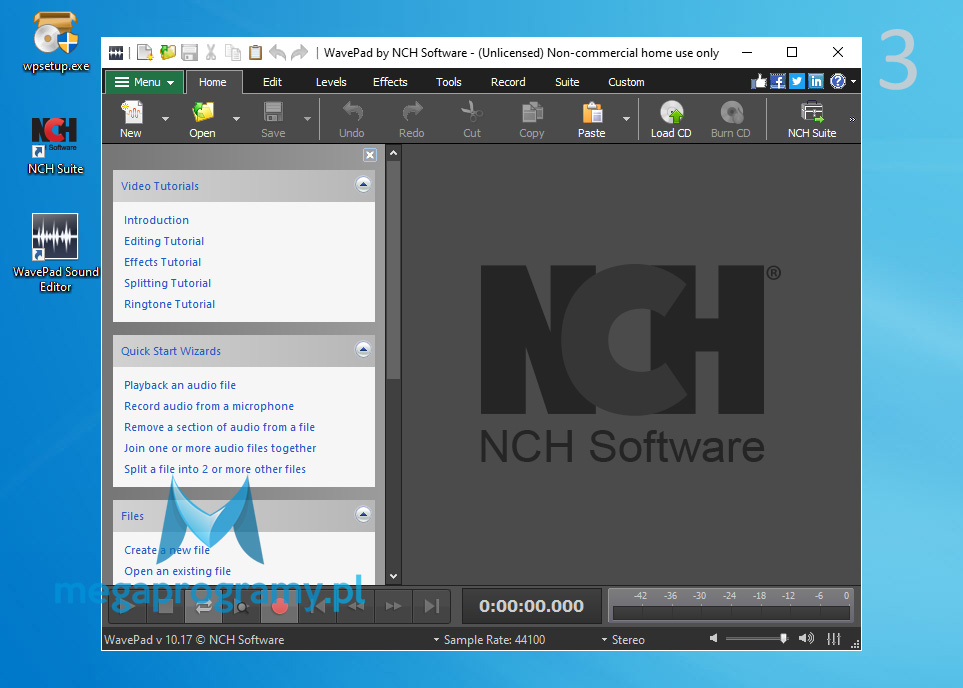This screenshot has width=963, height=688.
Task: Switch to the Record tab
Action: [x=508, y=82]
